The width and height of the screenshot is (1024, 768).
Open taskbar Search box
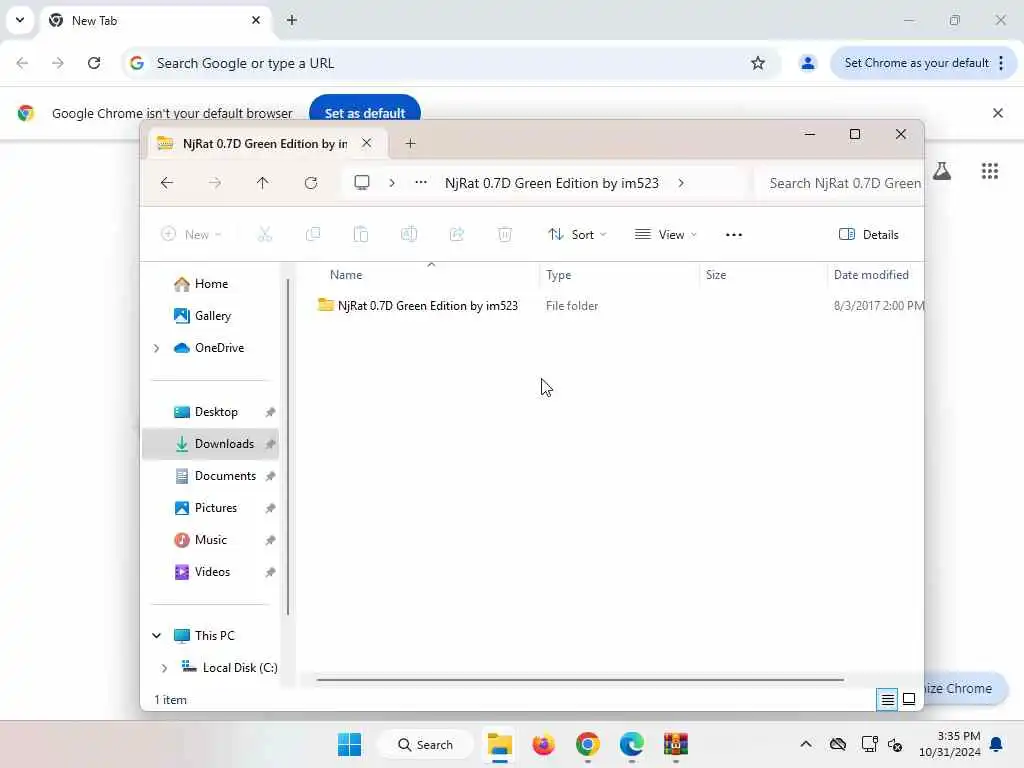point(426,744)
